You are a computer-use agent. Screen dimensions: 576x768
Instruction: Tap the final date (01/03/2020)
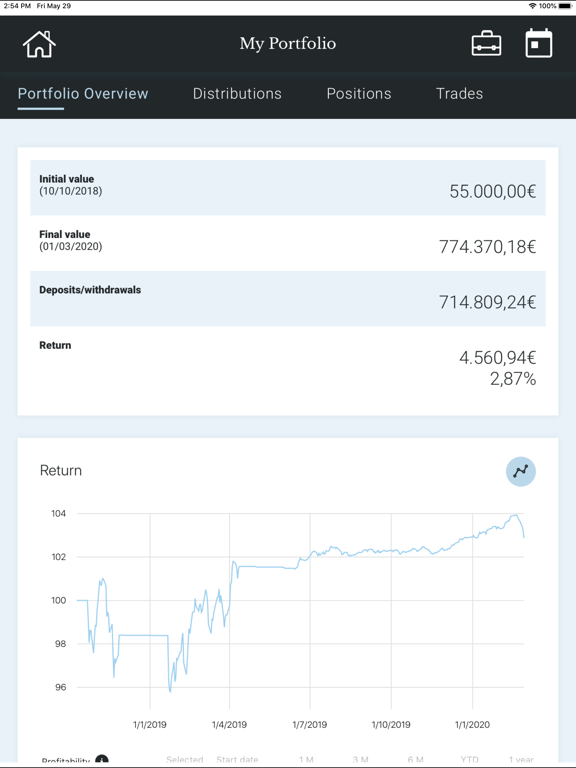click(71, 246)
